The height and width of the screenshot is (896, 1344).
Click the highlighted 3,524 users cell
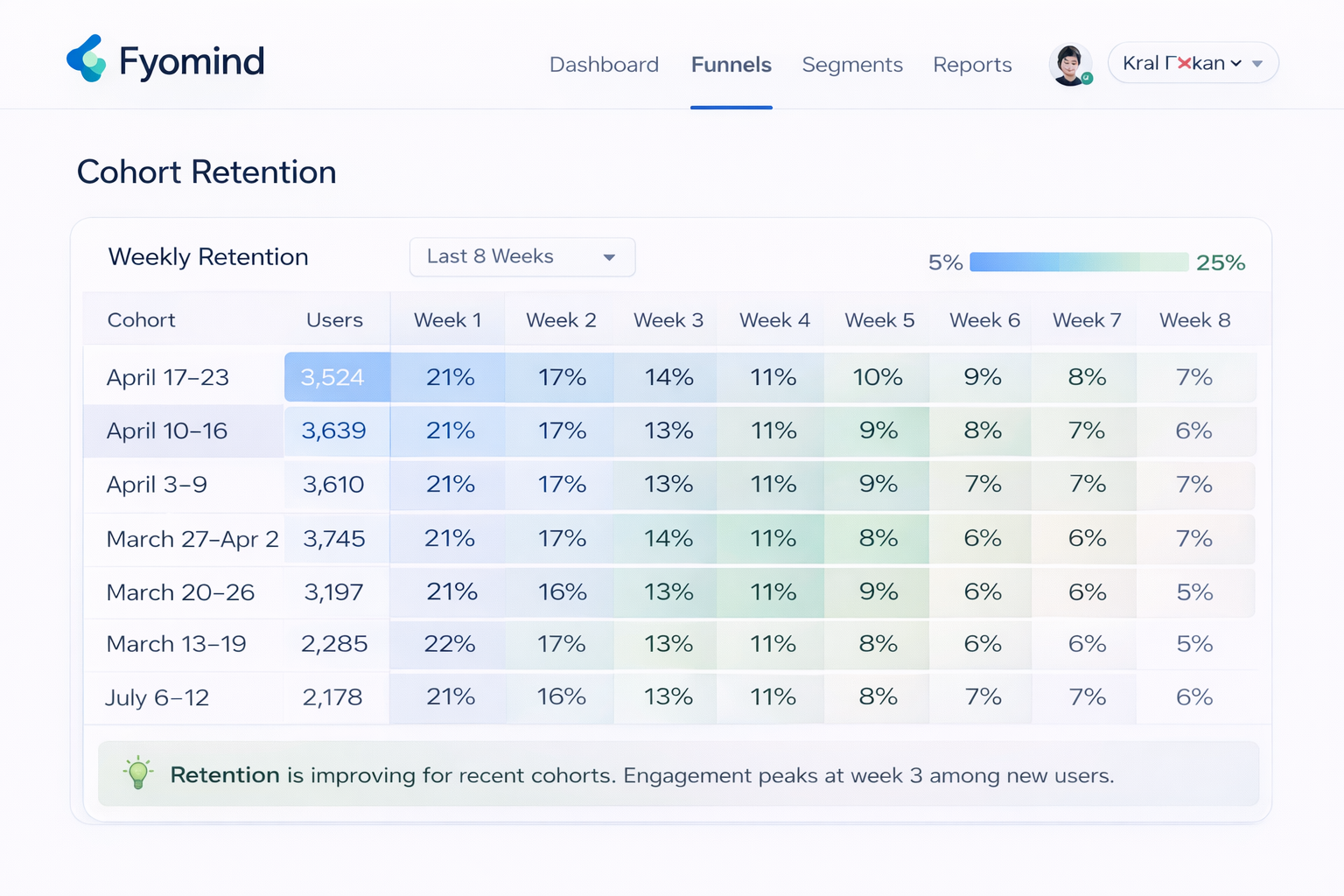(332, 377)
